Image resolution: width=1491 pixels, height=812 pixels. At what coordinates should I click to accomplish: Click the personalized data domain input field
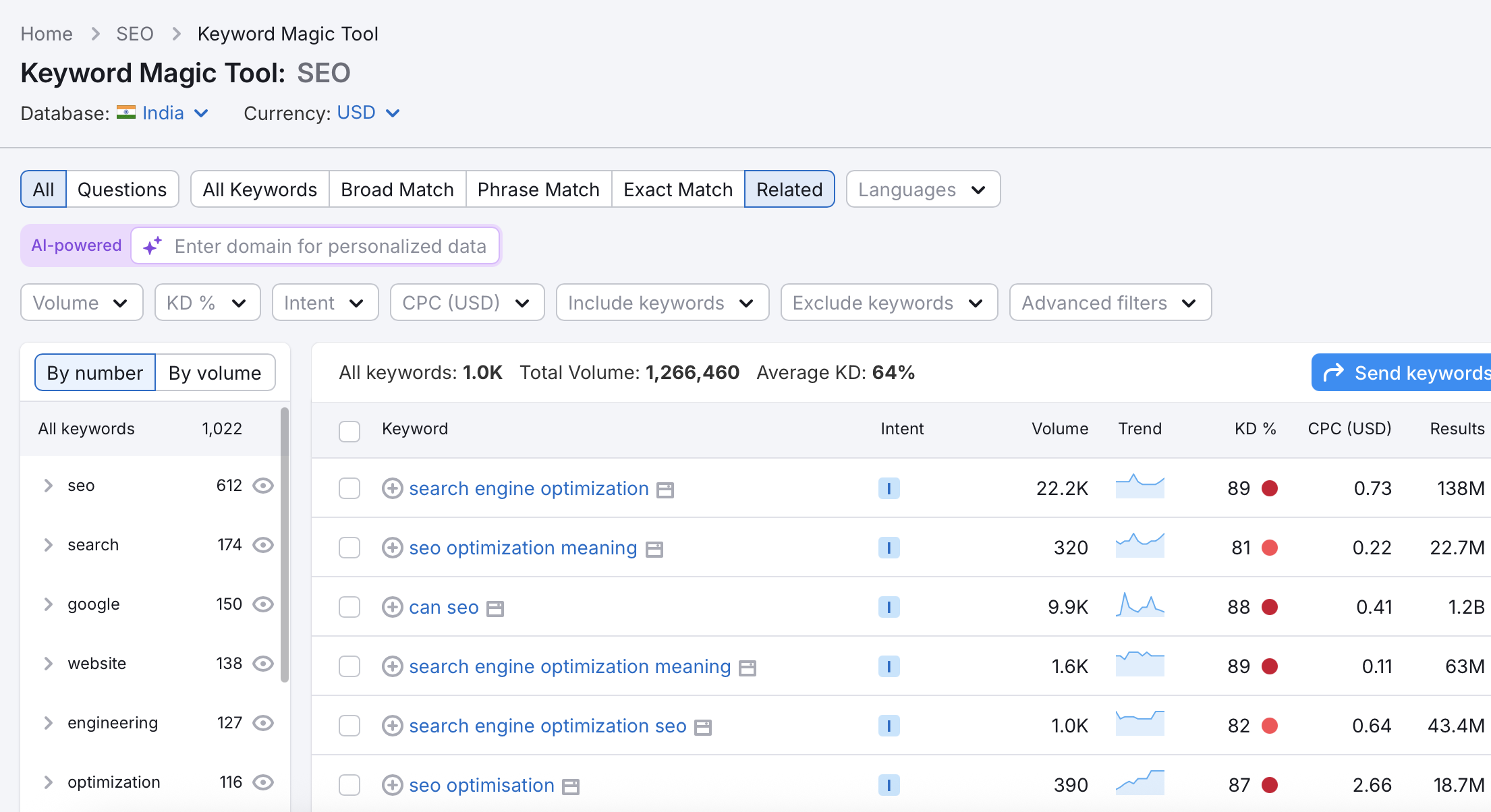tap(316, 245)
